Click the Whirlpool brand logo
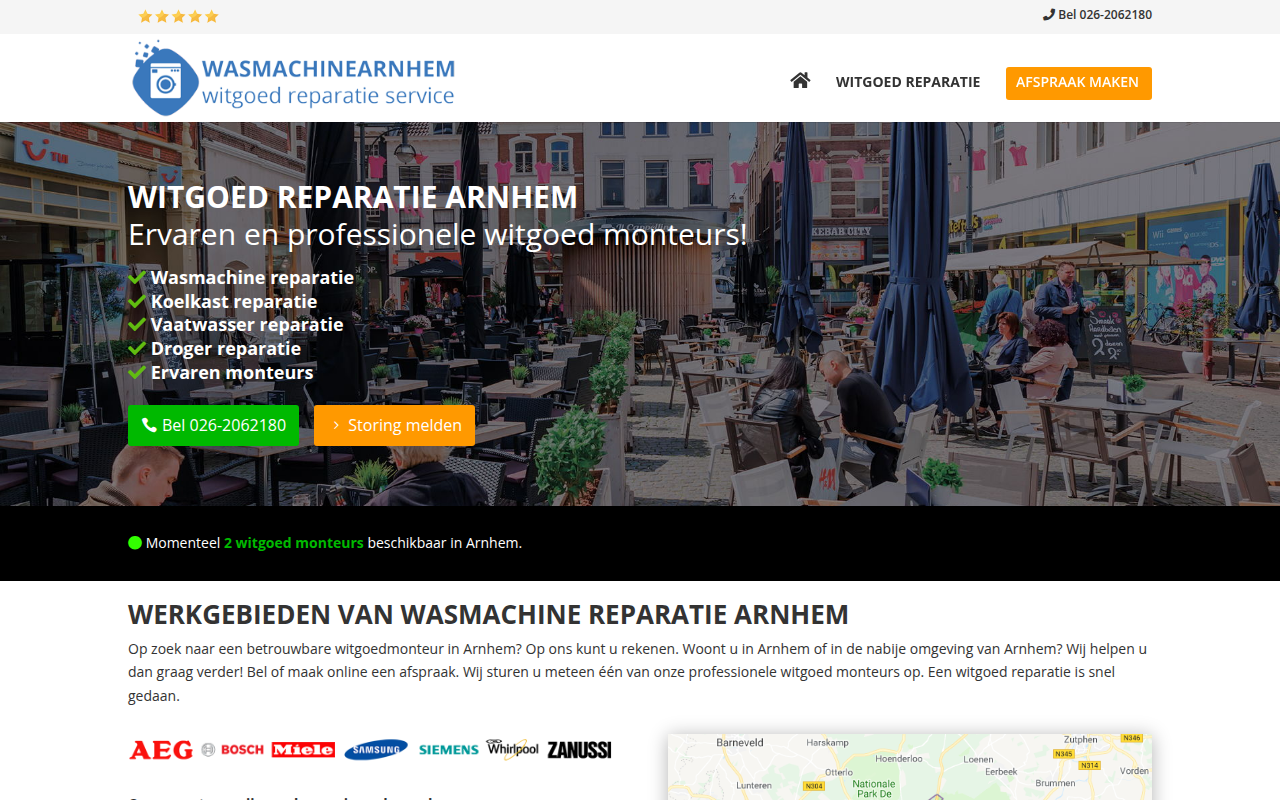Screen dimensions: 1280x800 [513, 749]
